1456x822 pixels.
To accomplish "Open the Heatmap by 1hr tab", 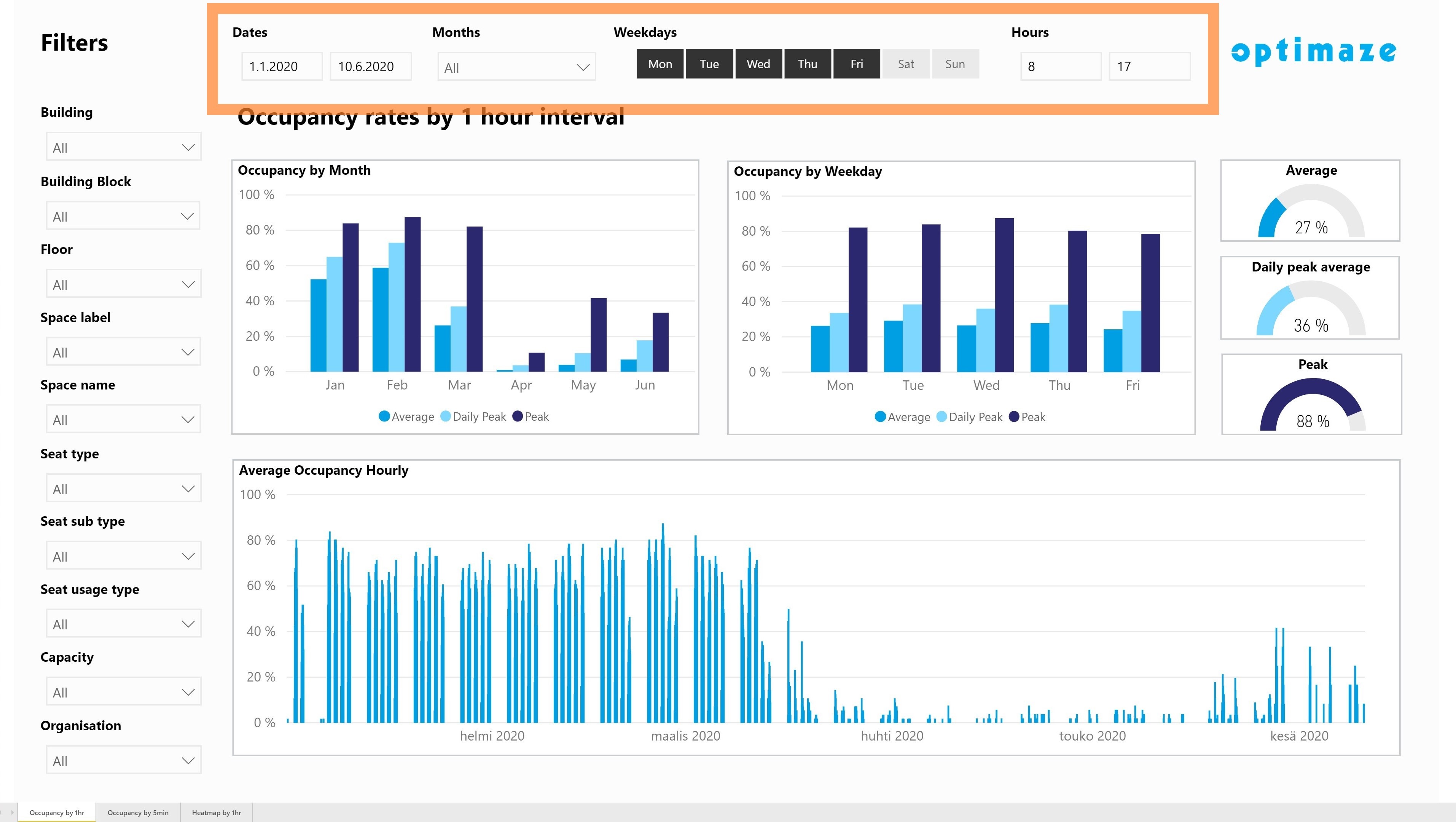I will pyautogui.click(x=217, y=812).
